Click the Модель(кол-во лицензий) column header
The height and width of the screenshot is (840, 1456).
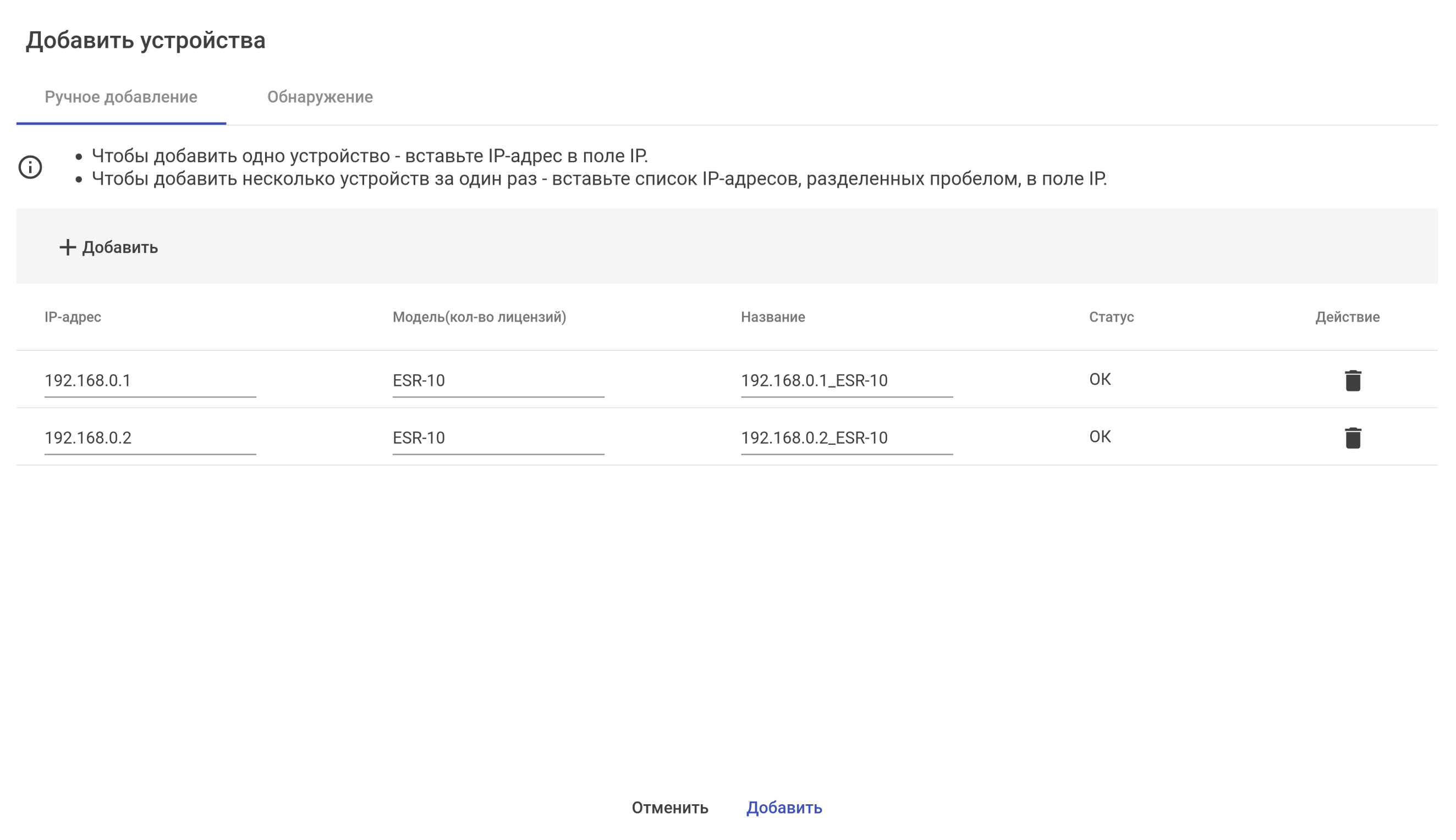(x=479, y=317)
